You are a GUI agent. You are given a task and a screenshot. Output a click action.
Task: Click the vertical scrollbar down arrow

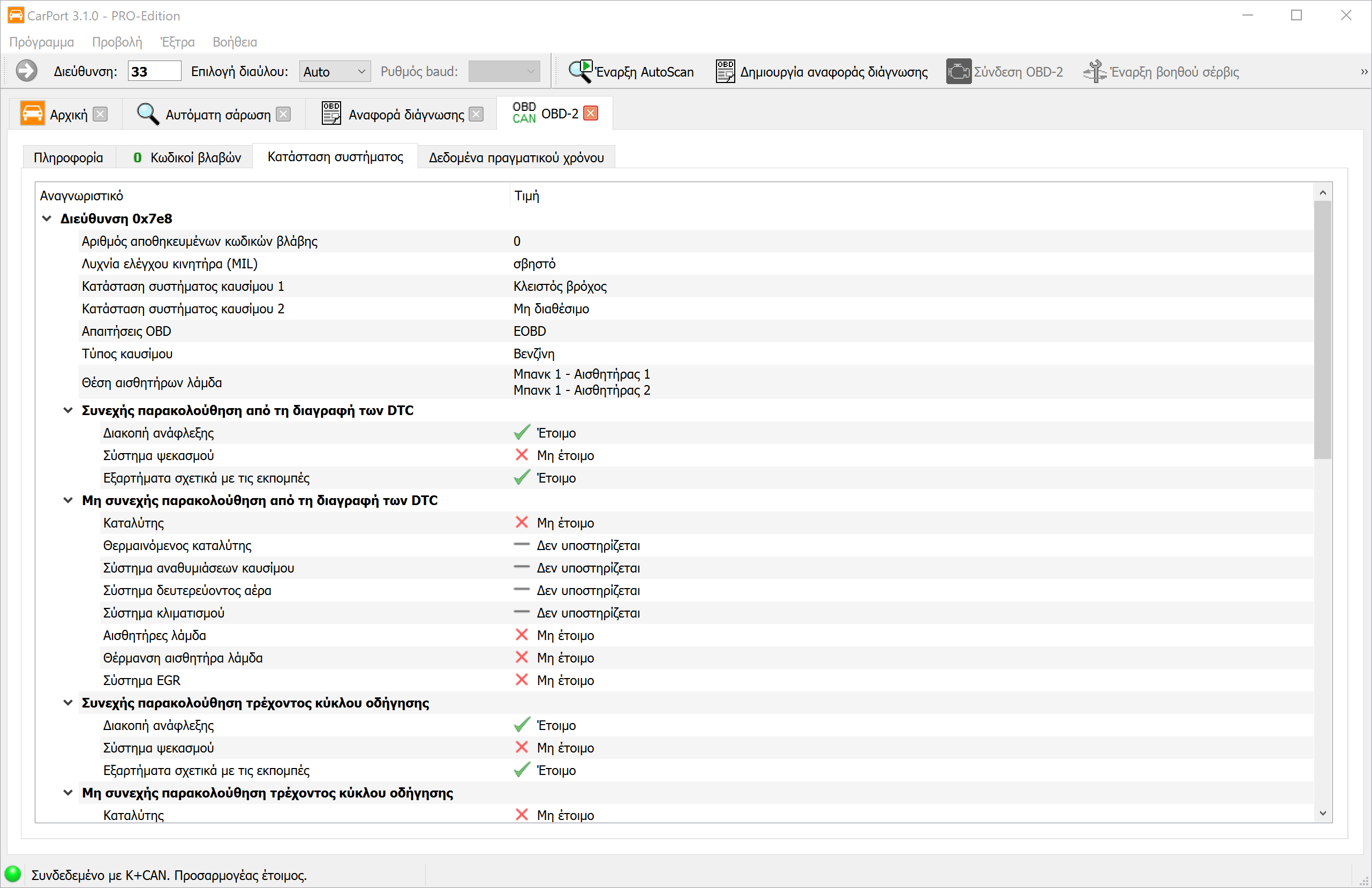coord(1322,814)
